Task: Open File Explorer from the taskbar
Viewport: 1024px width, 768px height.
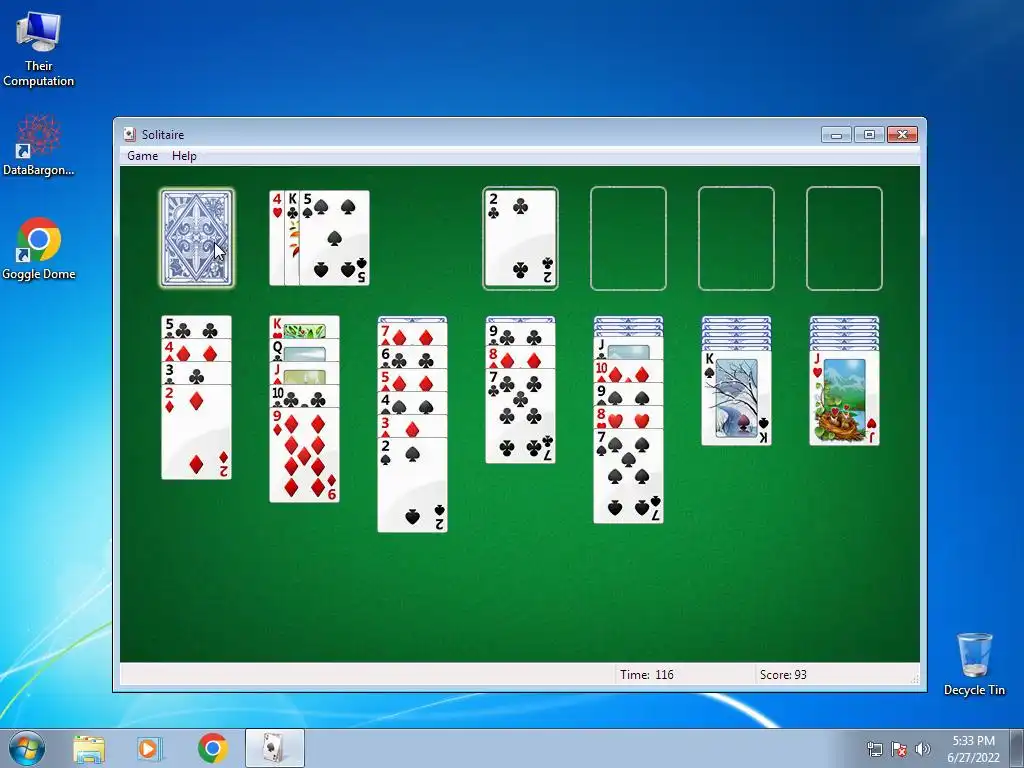Action: [89, 748]
